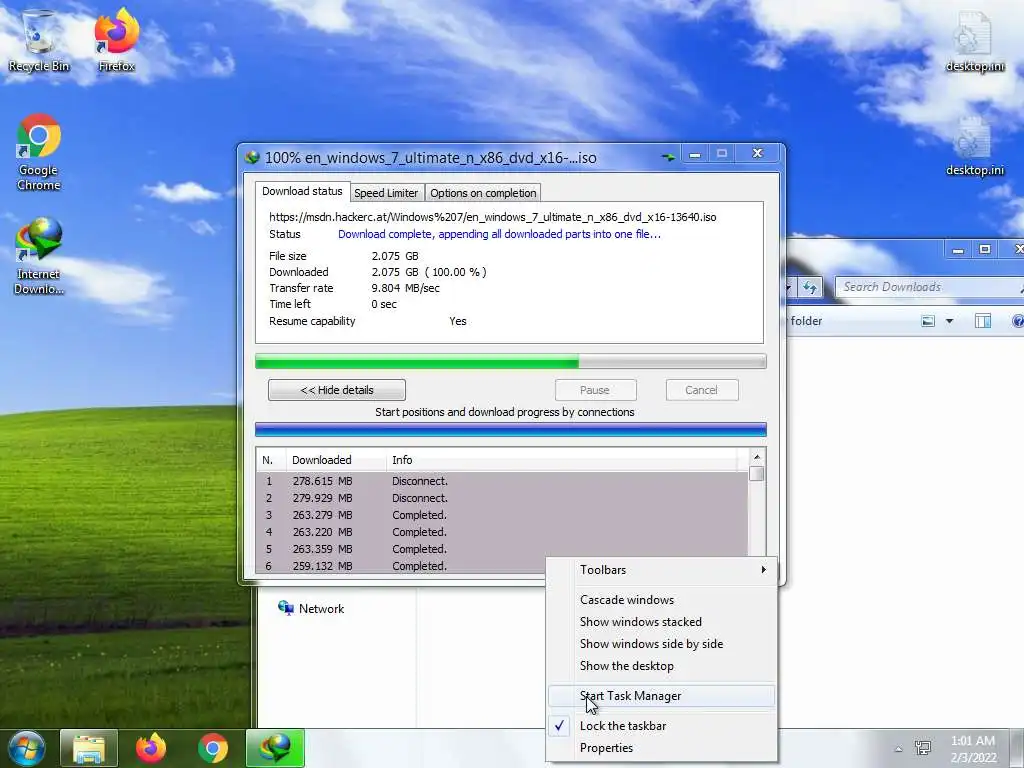
Task: Choose Cascade windows from context menu
Action: coord(662,600)
